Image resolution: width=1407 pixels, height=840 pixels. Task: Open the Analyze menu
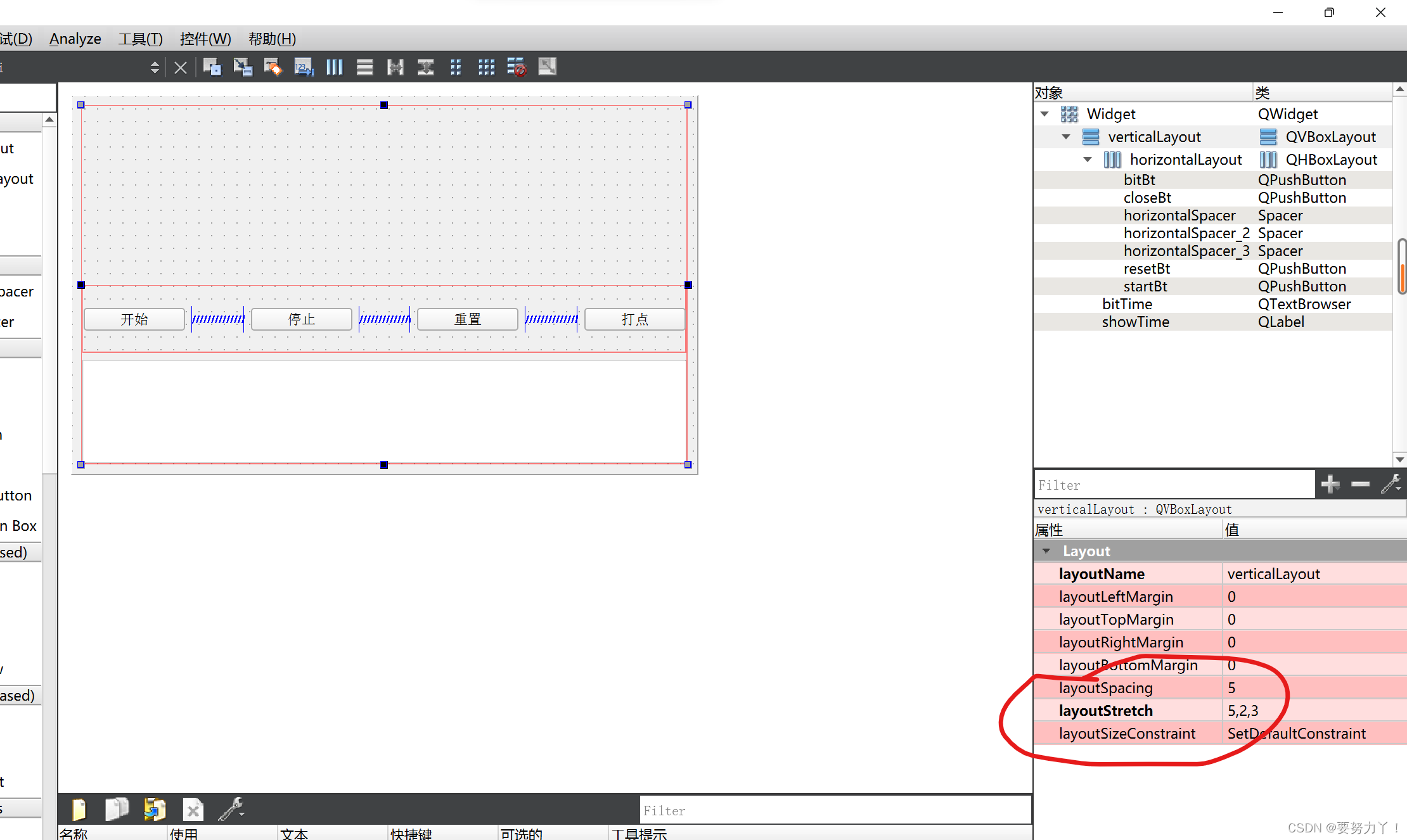pyautogui.click(x=75, y=39)
